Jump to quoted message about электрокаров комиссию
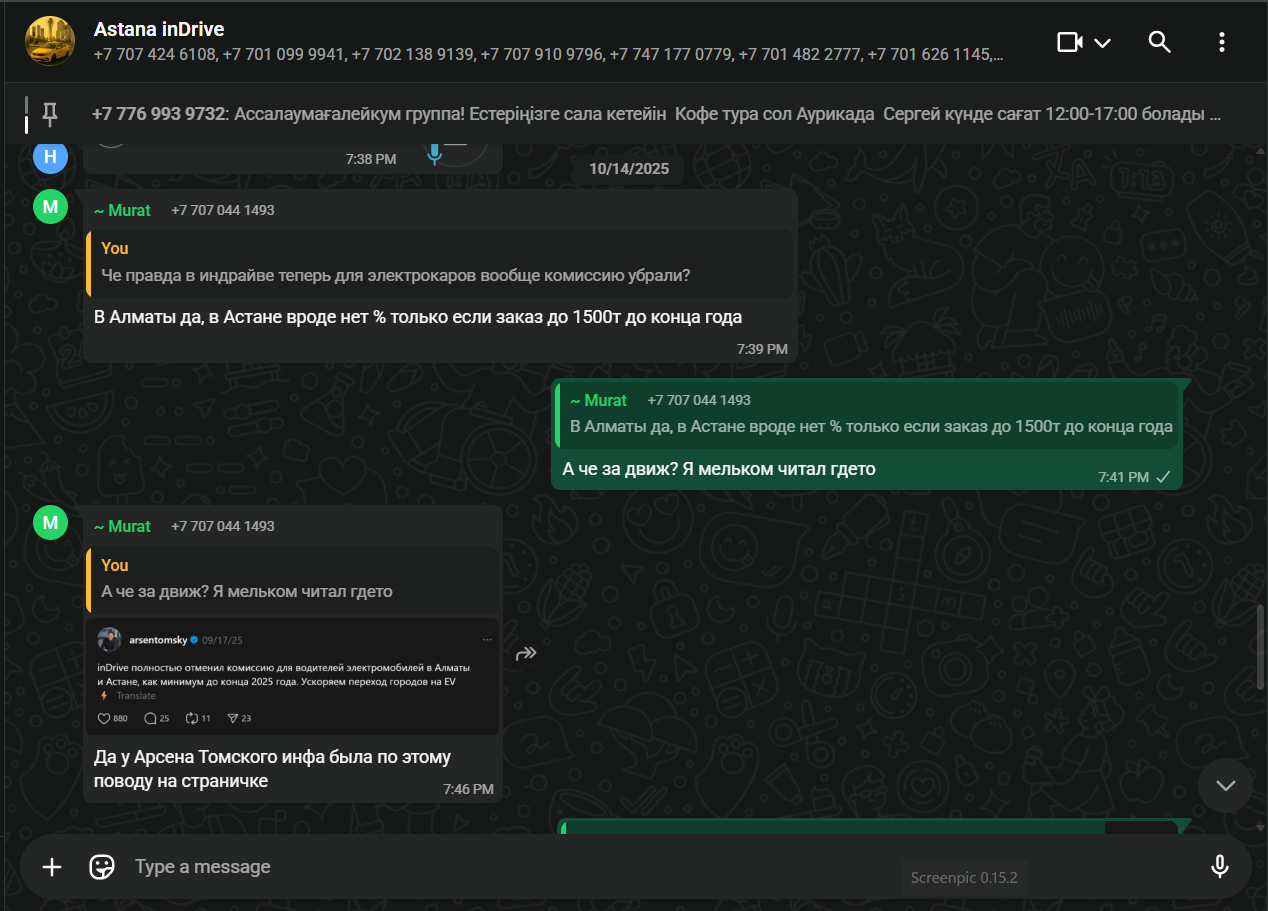 pyautogui.click(x=439, y=263)
